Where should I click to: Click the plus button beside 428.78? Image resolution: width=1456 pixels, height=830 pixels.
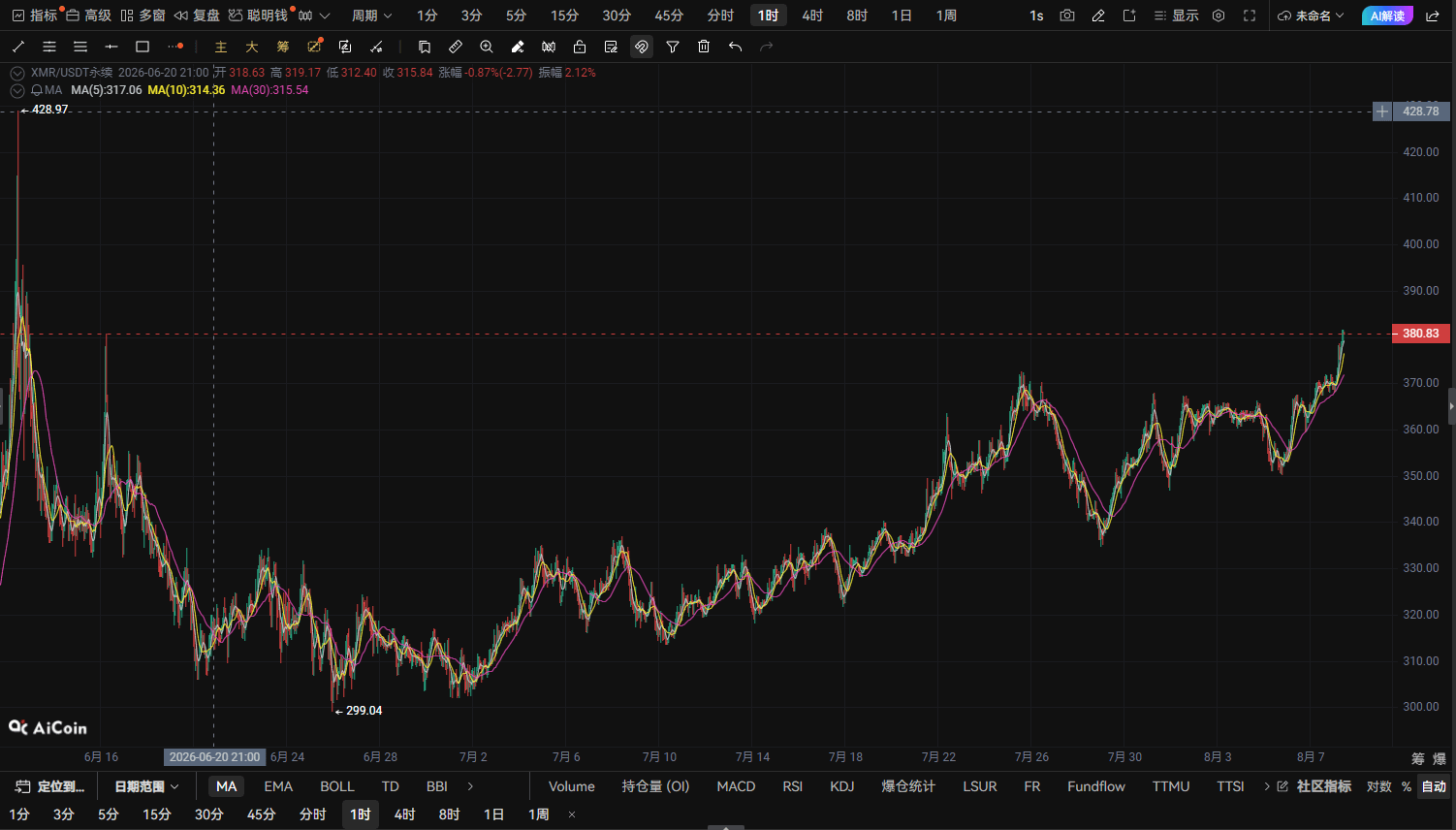tap(1382, 112)
